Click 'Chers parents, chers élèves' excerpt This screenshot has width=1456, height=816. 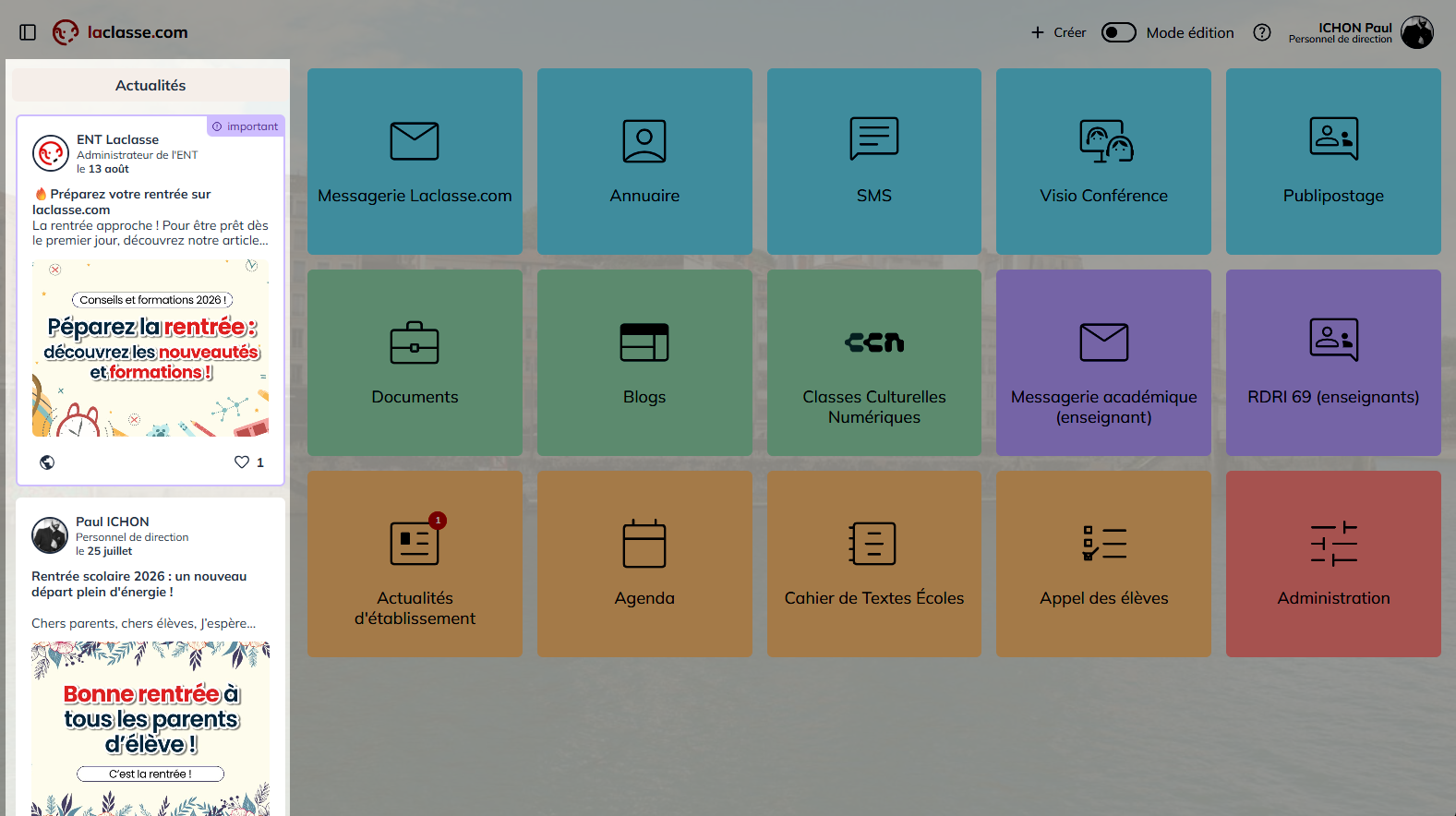143,623
